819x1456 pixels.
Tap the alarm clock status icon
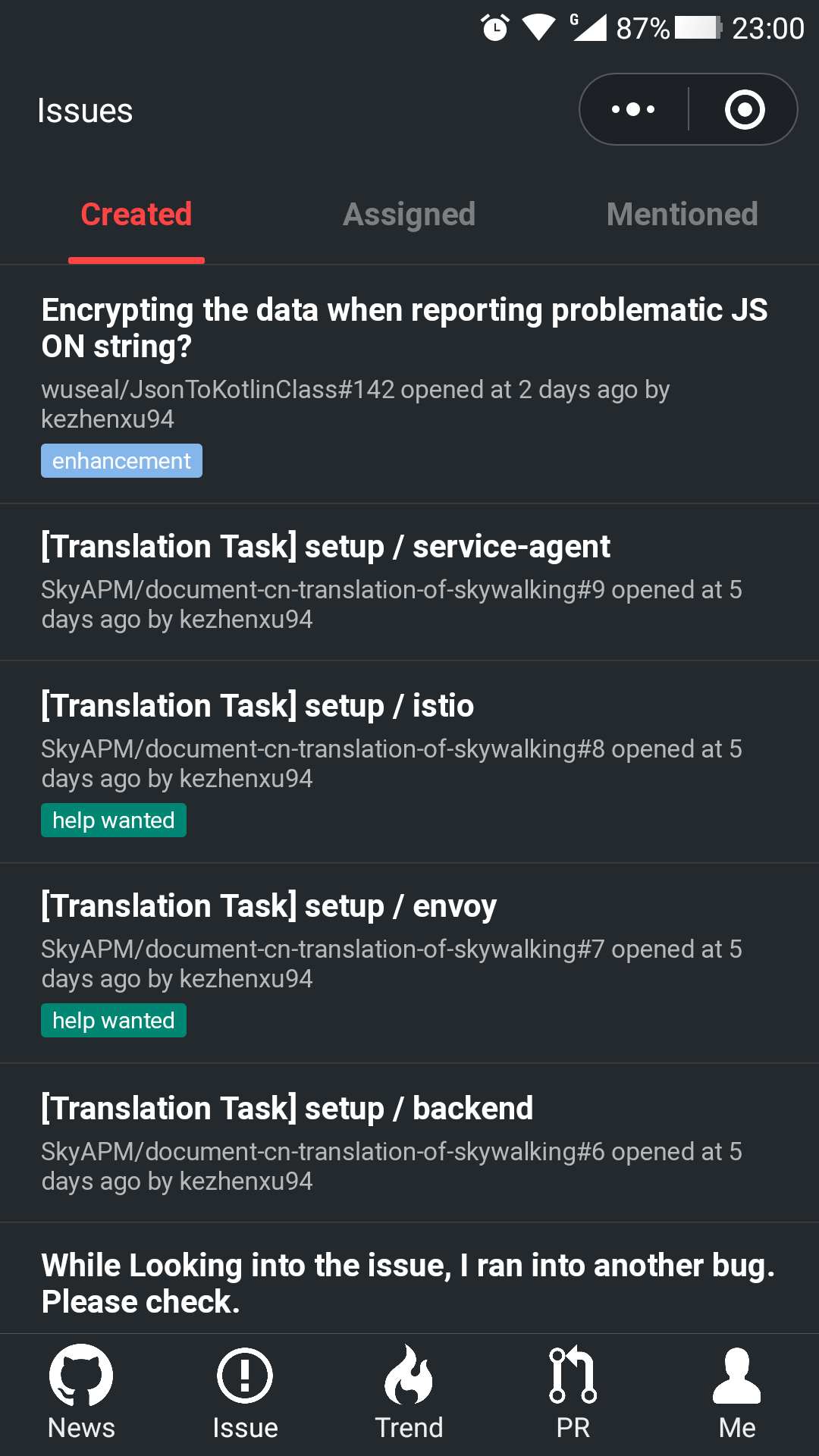pyautogui.click(x=495, y=28)
